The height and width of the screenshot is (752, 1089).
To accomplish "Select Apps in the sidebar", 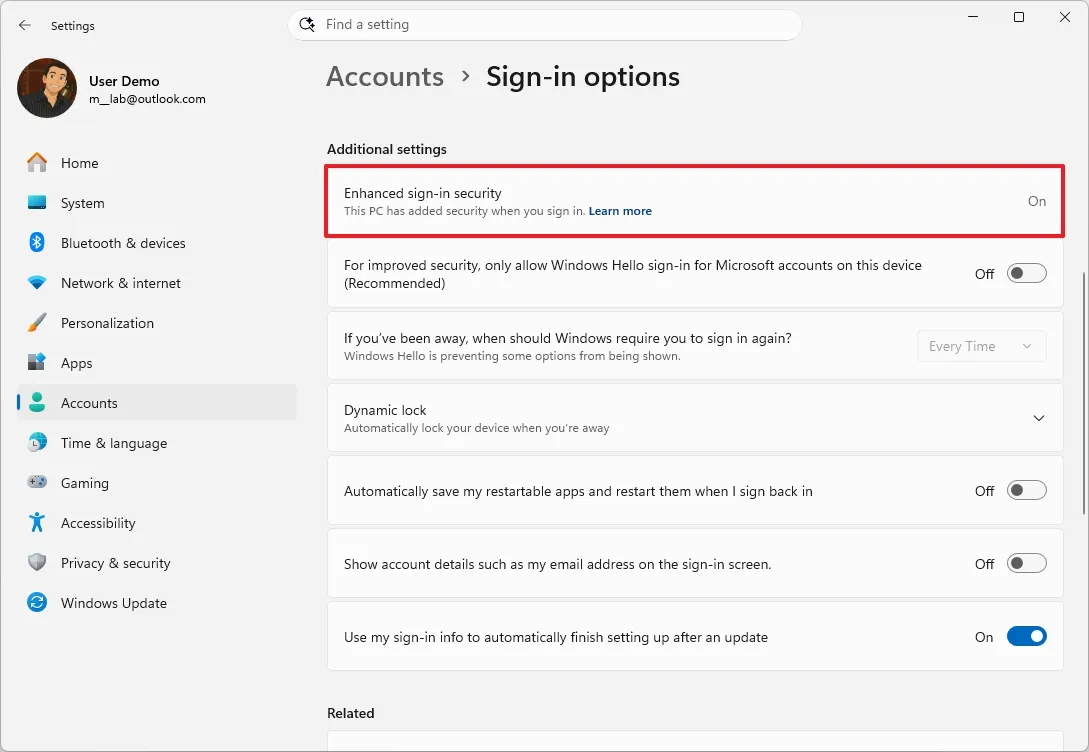I will click(157, 363).
